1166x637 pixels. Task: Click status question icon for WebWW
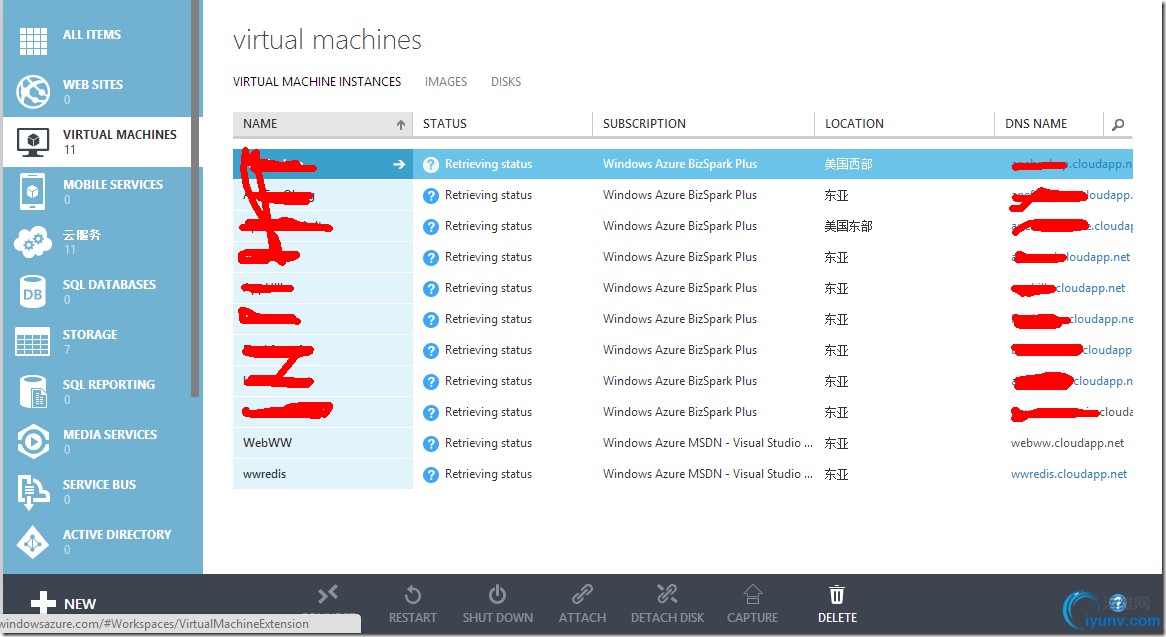point(431,444)
